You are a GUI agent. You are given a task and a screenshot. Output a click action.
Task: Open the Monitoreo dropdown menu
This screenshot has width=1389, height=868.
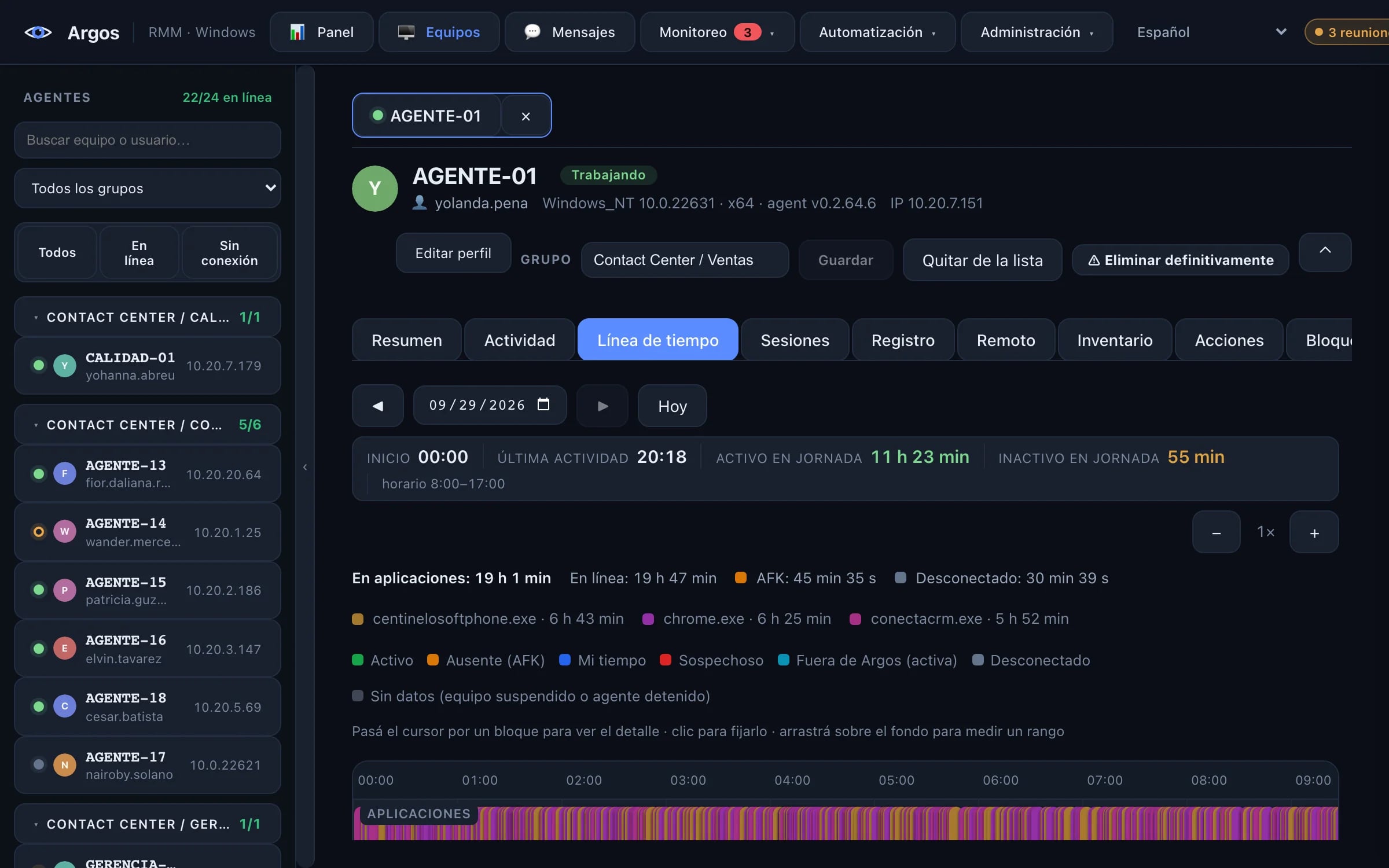[x=717, y=32]
